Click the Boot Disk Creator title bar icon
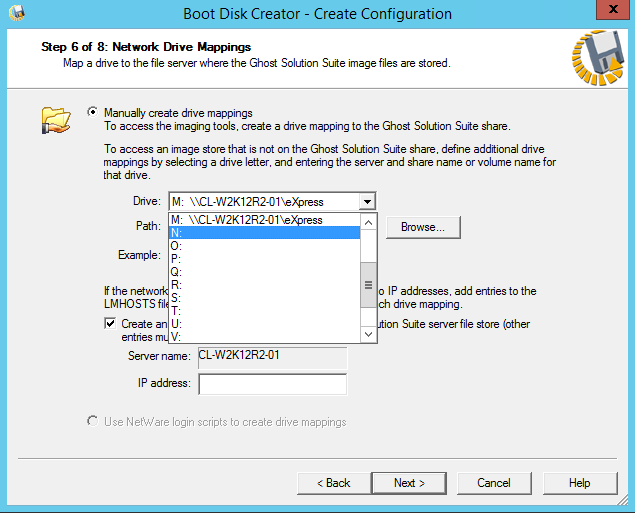The width and height of the screenshot is (635, 513). click(x=17, y=13)
